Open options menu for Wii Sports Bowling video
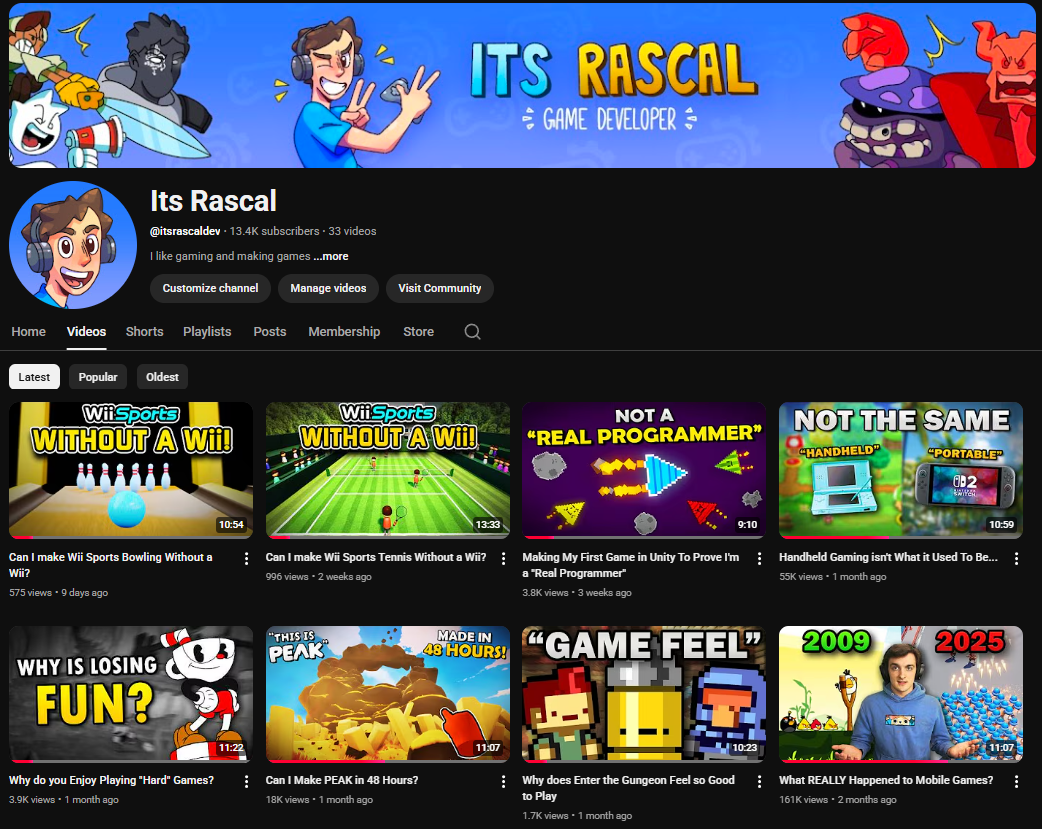This screenshot has height=829, width=1042. pyautogui.click(x=247, y=559)
